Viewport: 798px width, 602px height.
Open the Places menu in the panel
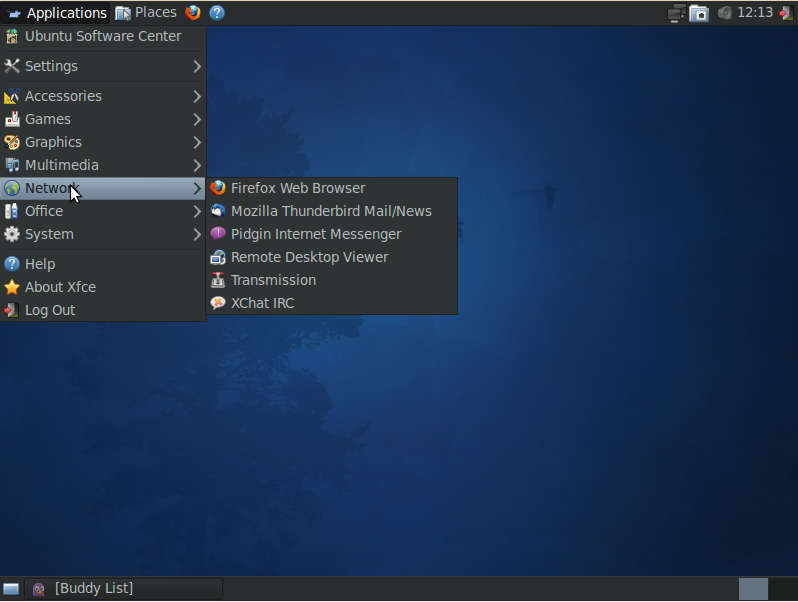[146, 13]
